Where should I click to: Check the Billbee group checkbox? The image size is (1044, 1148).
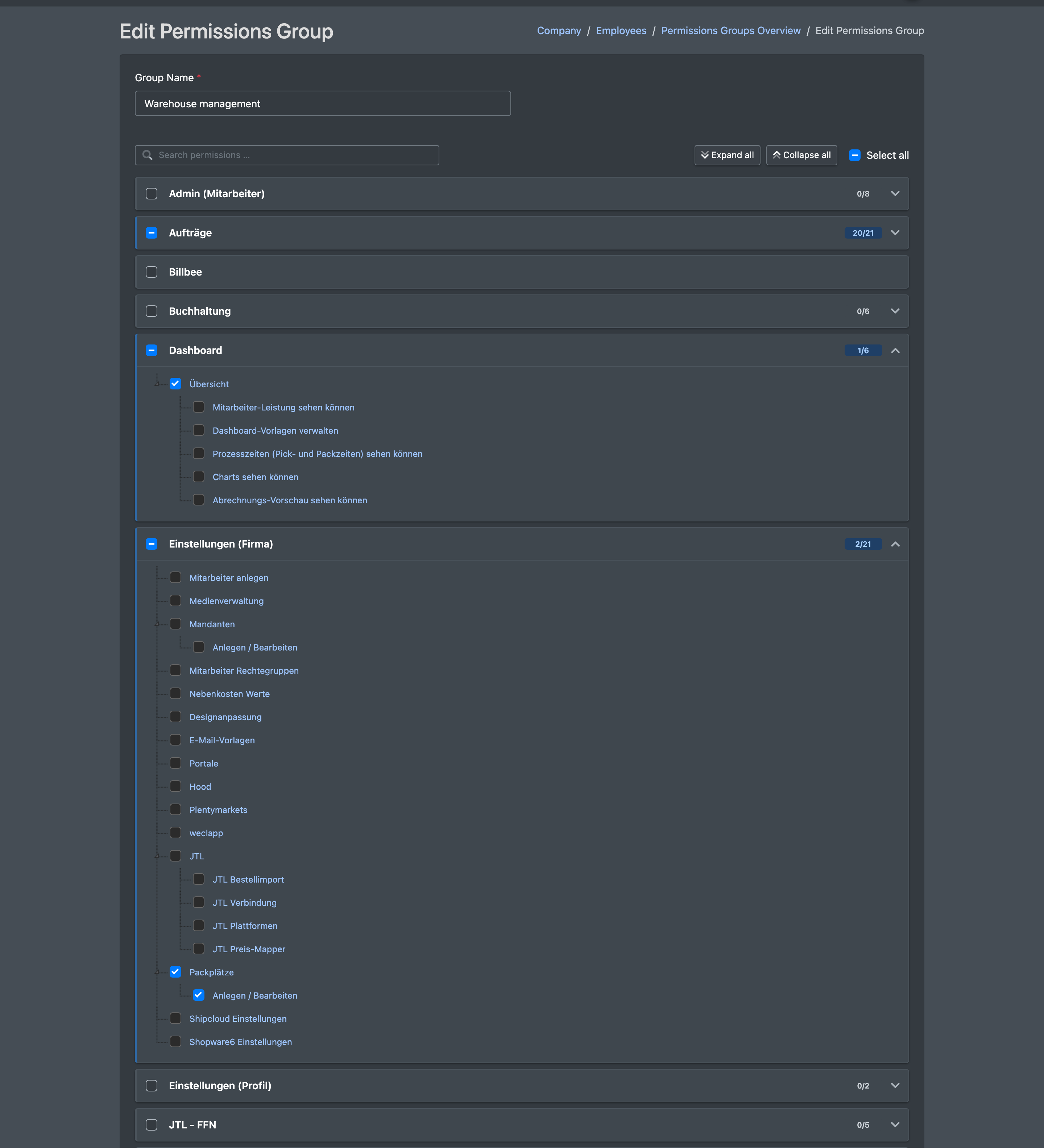(152, 272)
